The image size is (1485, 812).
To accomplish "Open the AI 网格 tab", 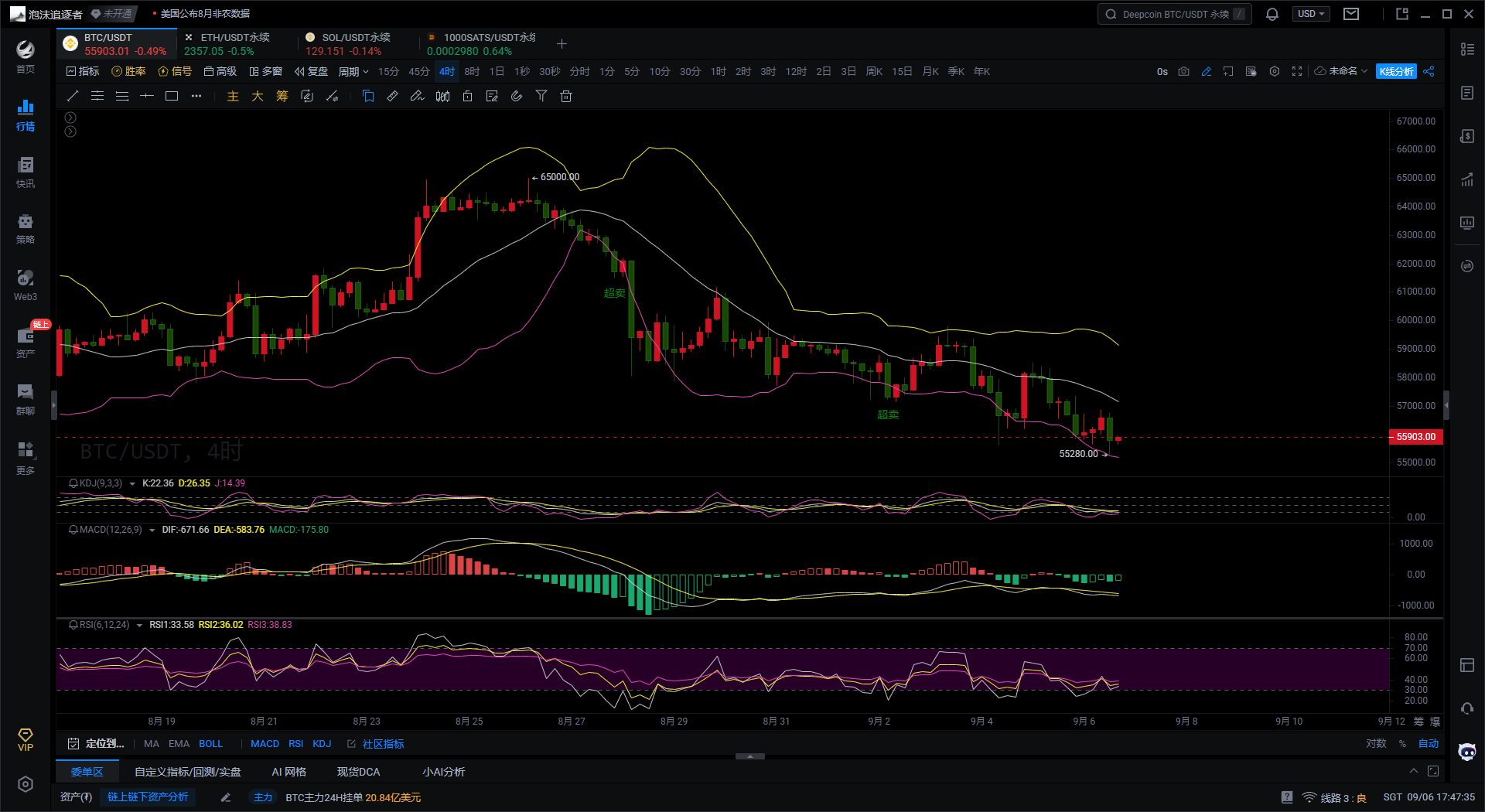I will [x=289, y=772].
